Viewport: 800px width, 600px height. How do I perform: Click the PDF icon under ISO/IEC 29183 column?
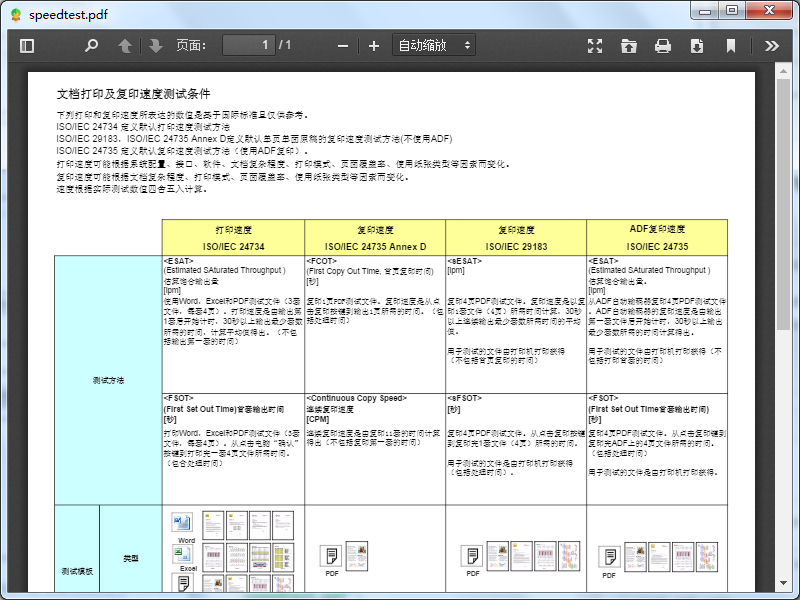point(472,556)
